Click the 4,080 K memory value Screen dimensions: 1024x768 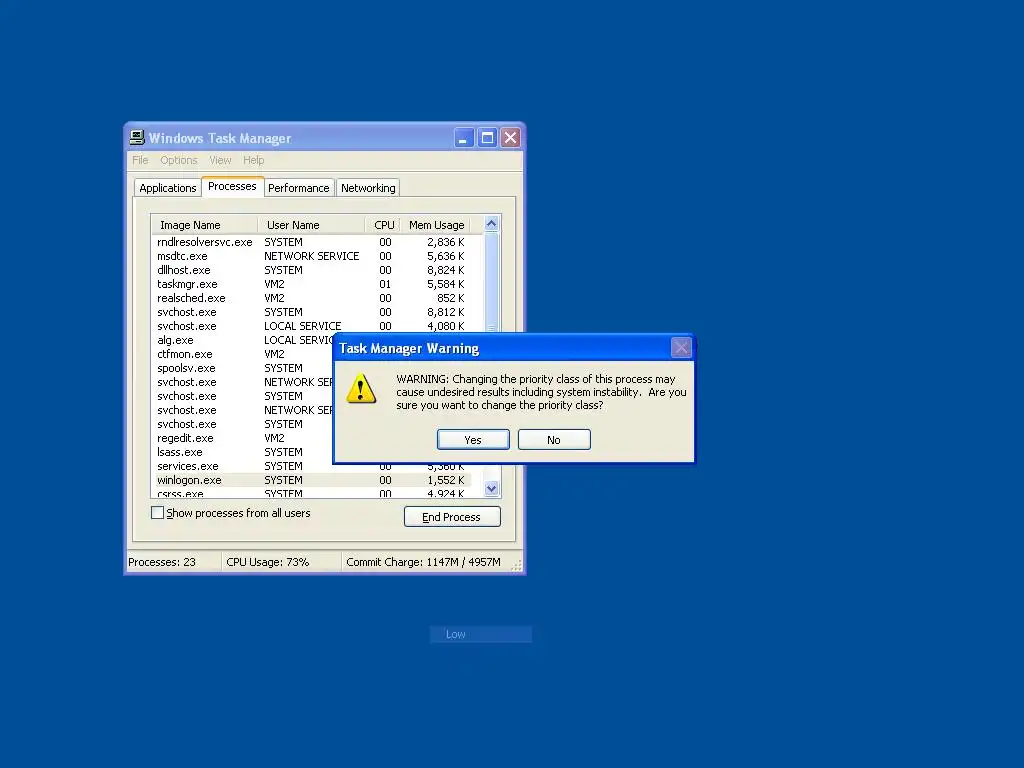click(445, 326)
